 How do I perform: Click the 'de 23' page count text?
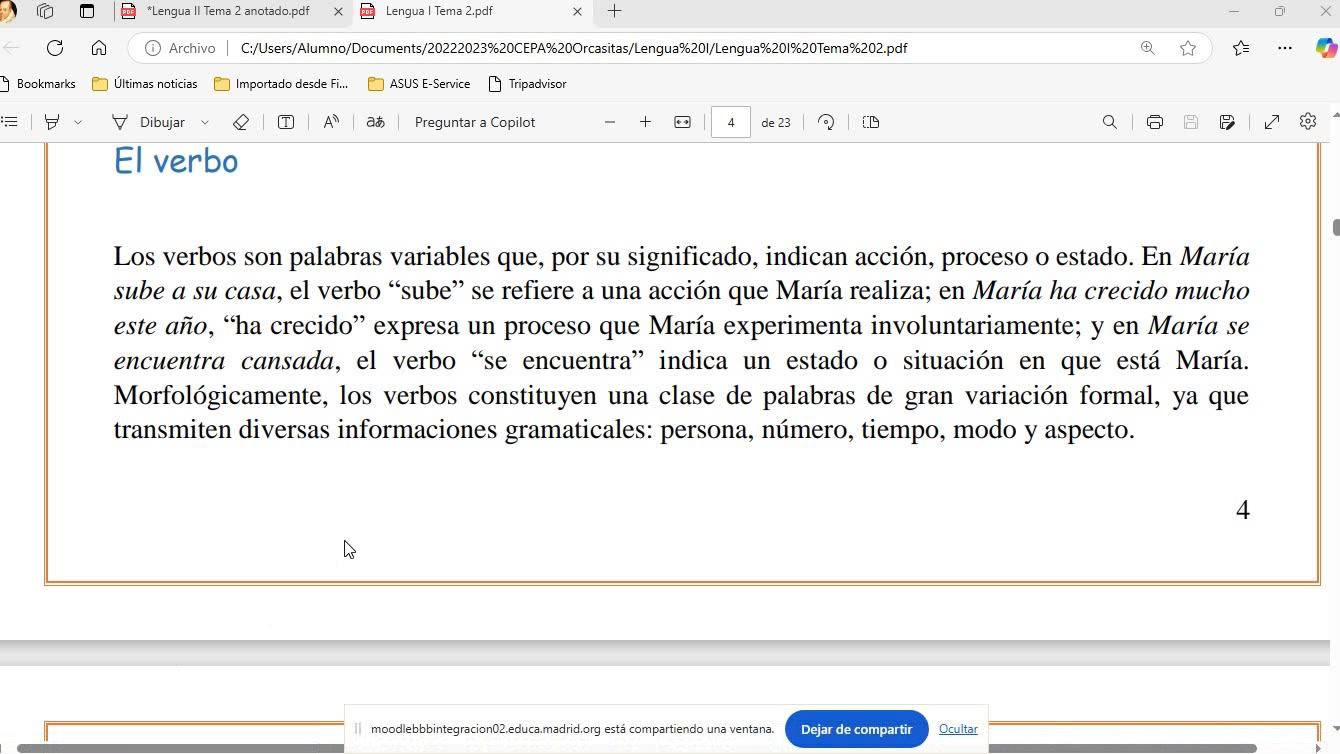click(775, 122)
